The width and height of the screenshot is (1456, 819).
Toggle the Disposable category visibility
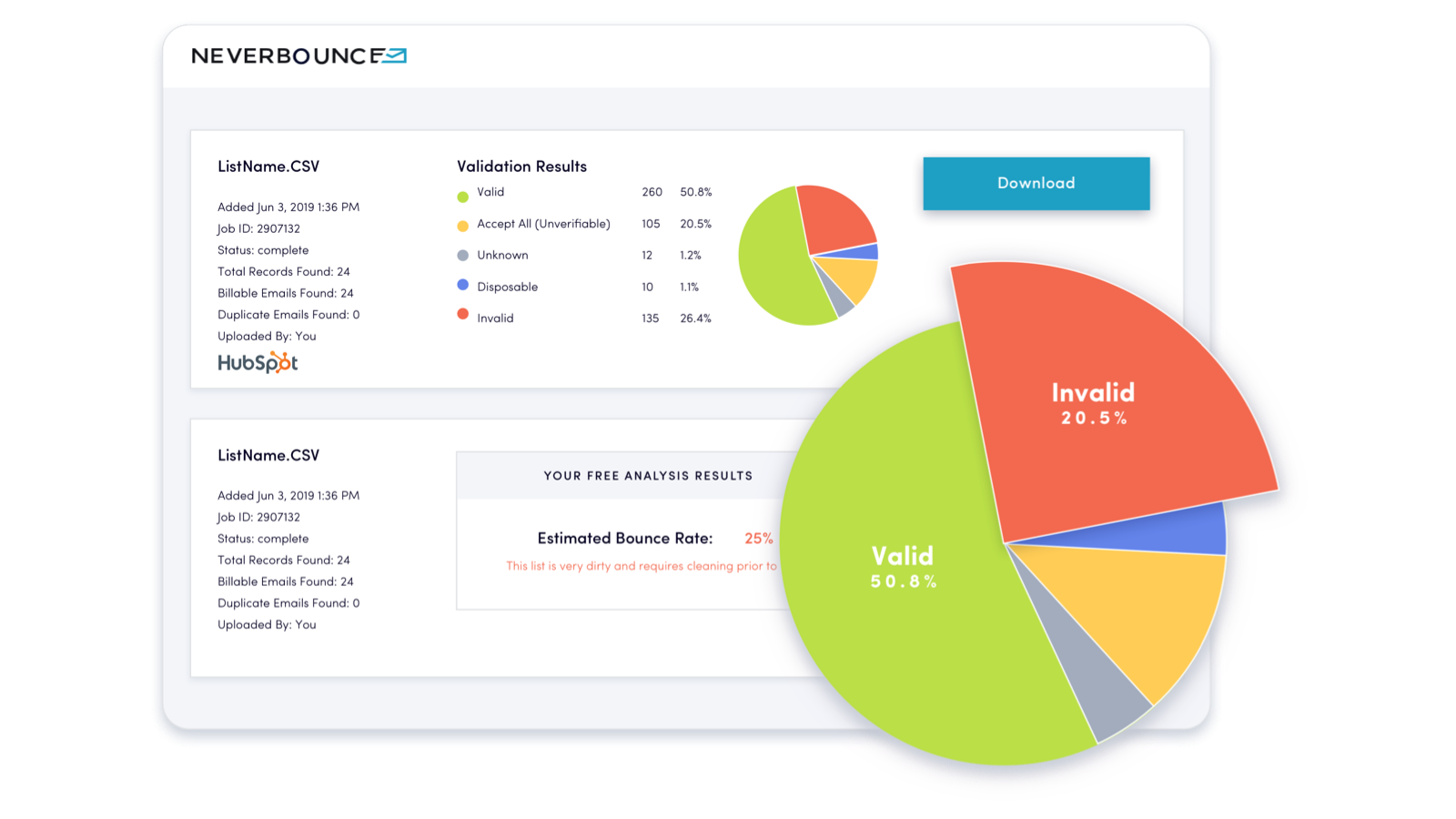[x=507, y=287]
